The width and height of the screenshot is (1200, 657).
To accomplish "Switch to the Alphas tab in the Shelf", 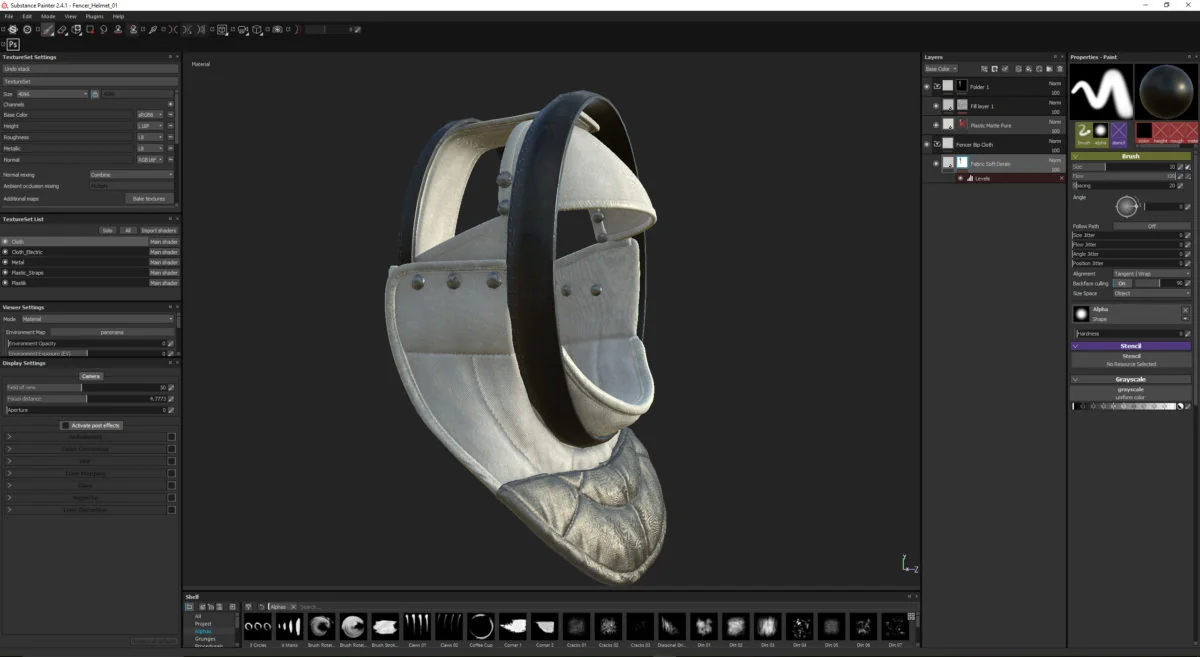I will tap(204, 630).
